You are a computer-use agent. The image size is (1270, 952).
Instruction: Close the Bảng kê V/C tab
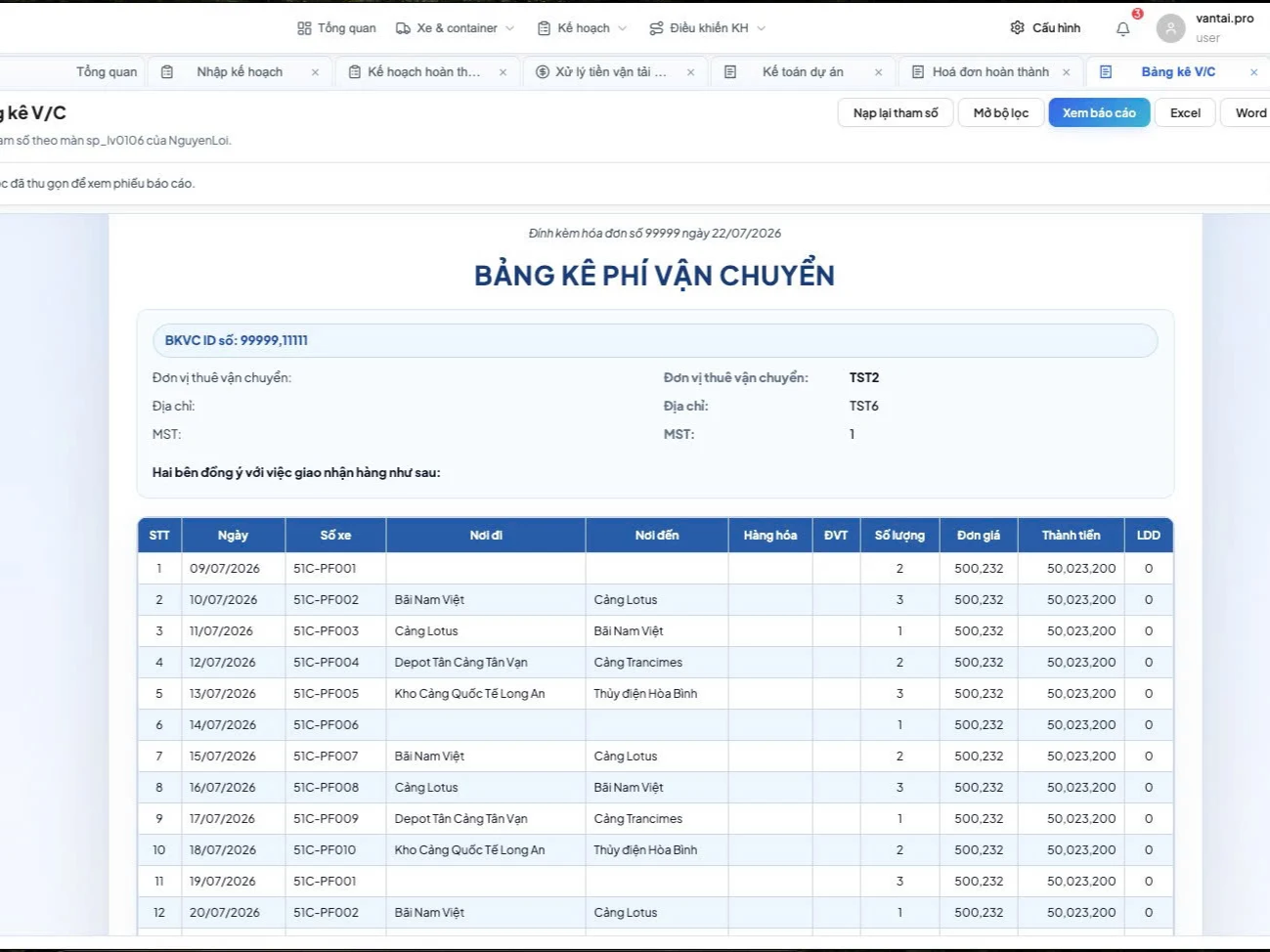click(x=1253, y=72)
